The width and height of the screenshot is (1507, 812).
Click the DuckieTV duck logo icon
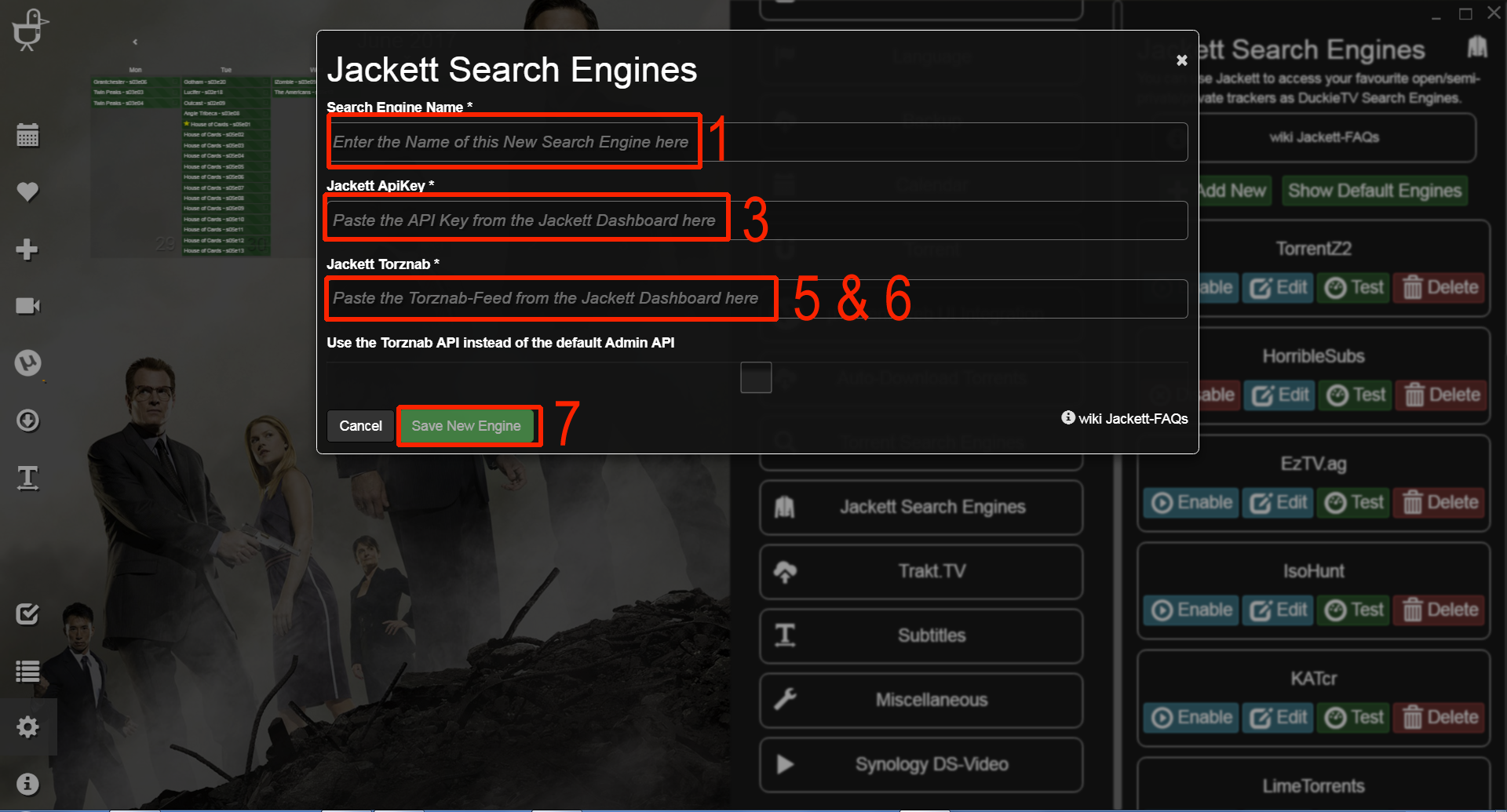point(29,30)
